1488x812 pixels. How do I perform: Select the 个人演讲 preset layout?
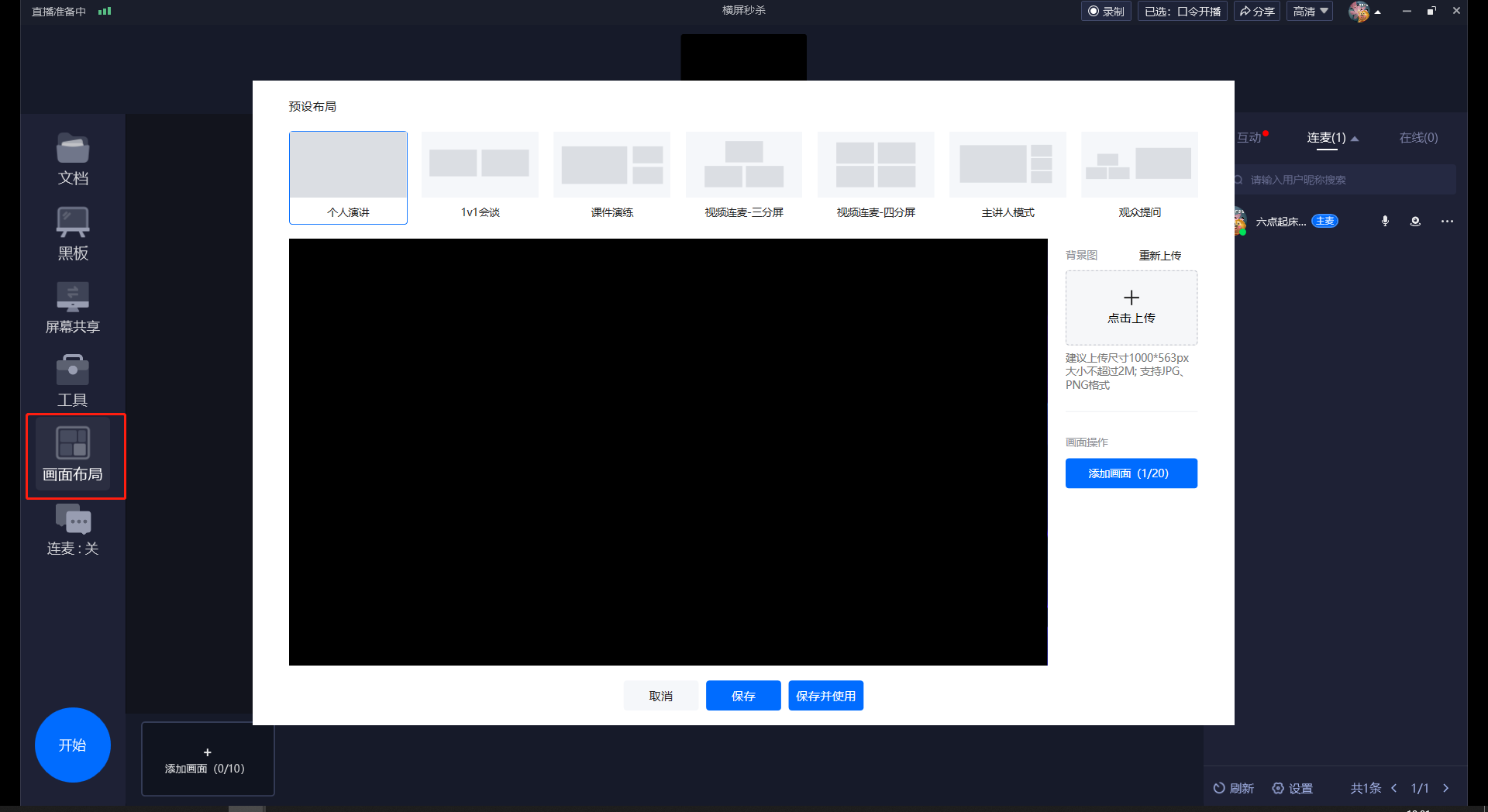348,177
